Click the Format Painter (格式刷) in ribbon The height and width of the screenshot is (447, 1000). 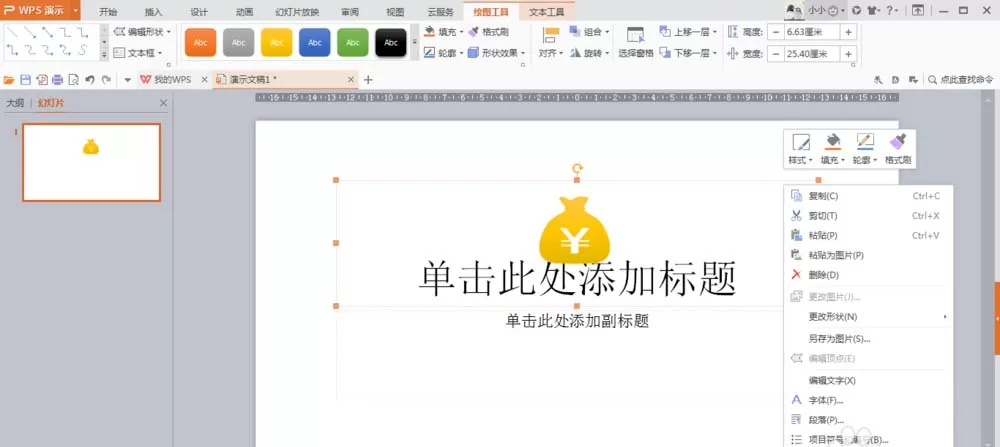pos(489,32)
